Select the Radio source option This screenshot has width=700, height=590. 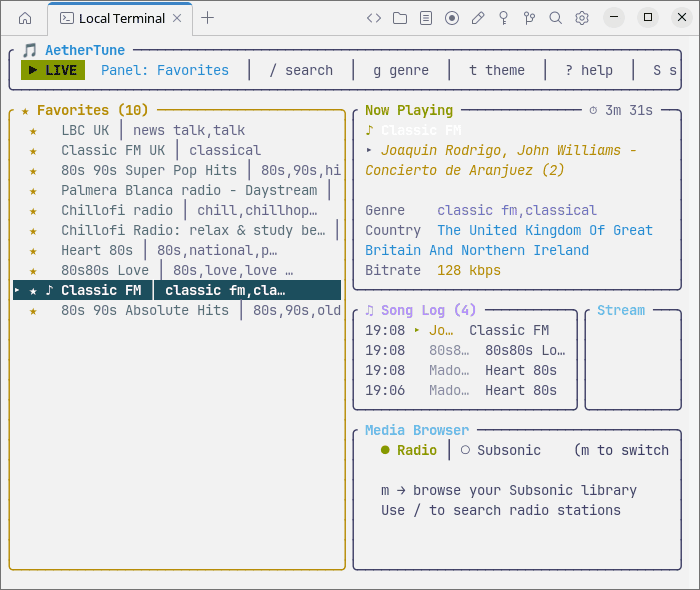(x=409, y=450)
